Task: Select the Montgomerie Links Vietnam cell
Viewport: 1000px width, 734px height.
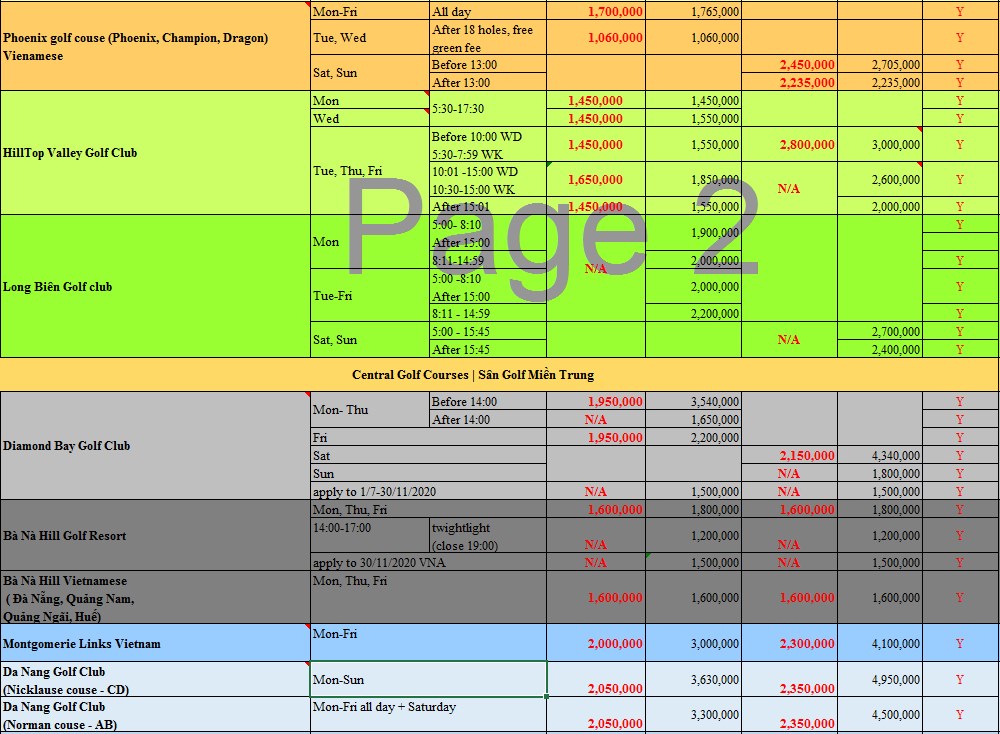Action: coord(155,643)
